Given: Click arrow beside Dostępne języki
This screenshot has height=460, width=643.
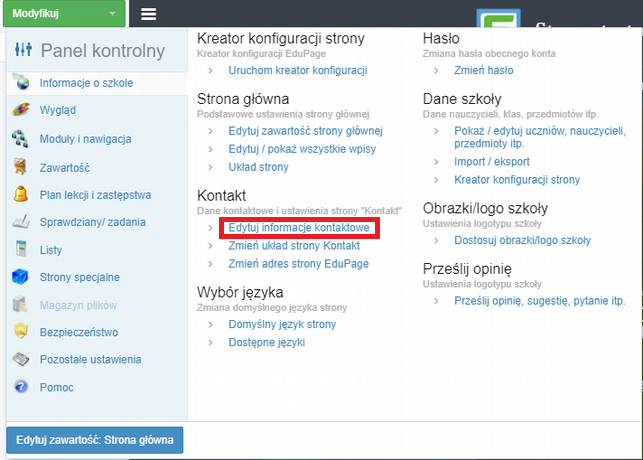Looking at the screenshot, I should (x=210, y=343).
